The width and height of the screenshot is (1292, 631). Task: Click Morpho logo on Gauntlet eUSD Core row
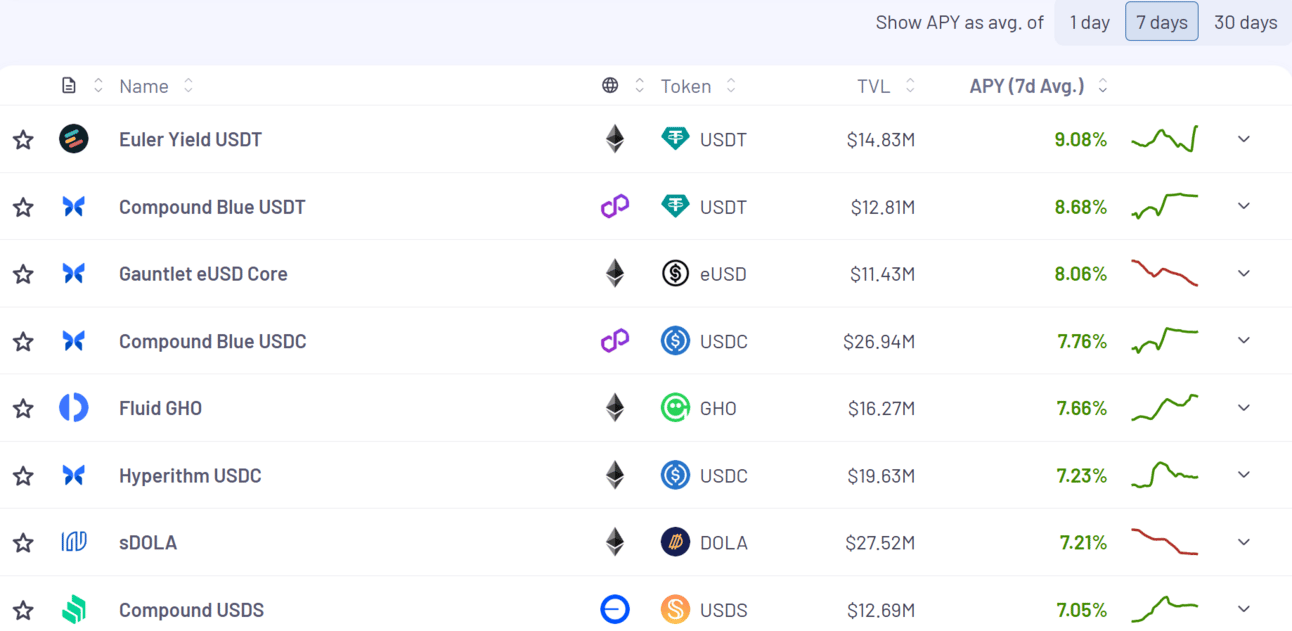pos(73,273)
